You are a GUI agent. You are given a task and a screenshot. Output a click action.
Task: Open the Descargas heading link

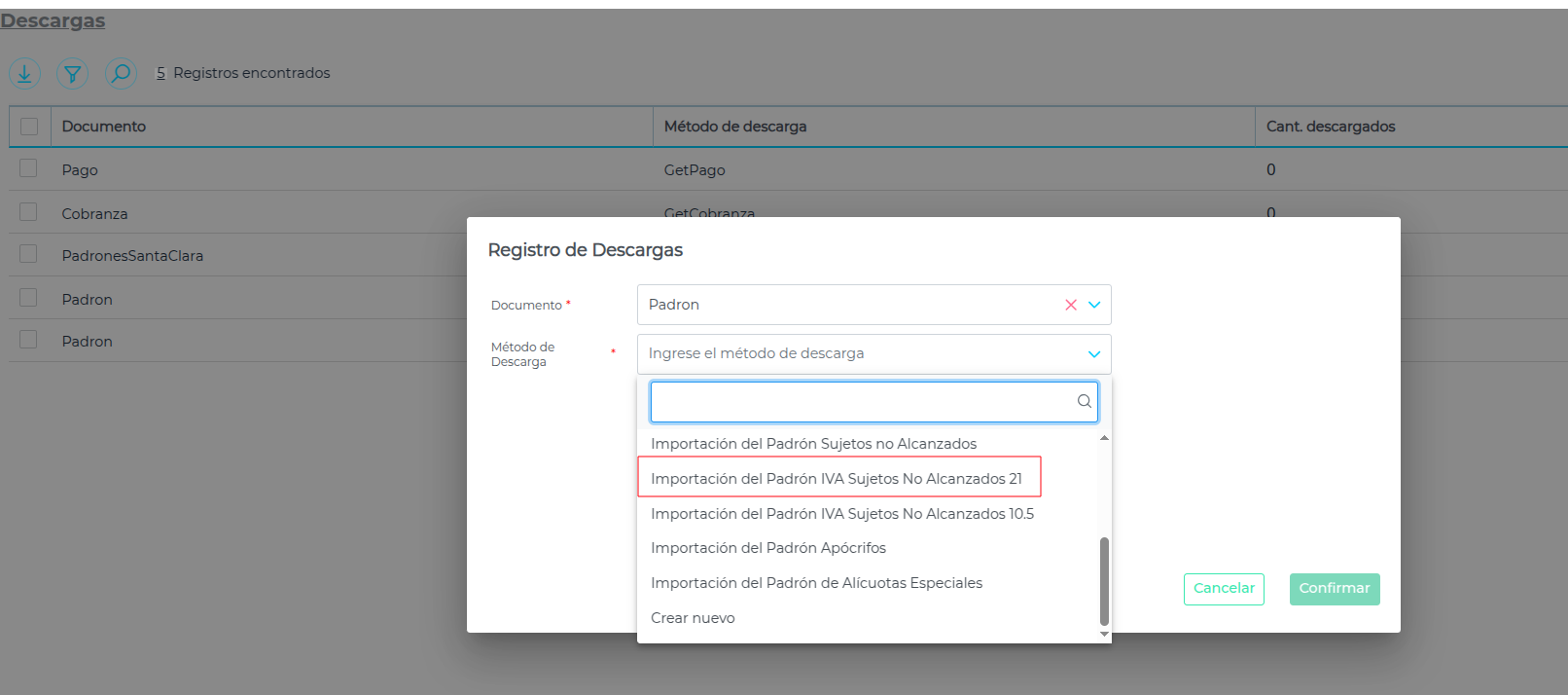tap(53, 20)
